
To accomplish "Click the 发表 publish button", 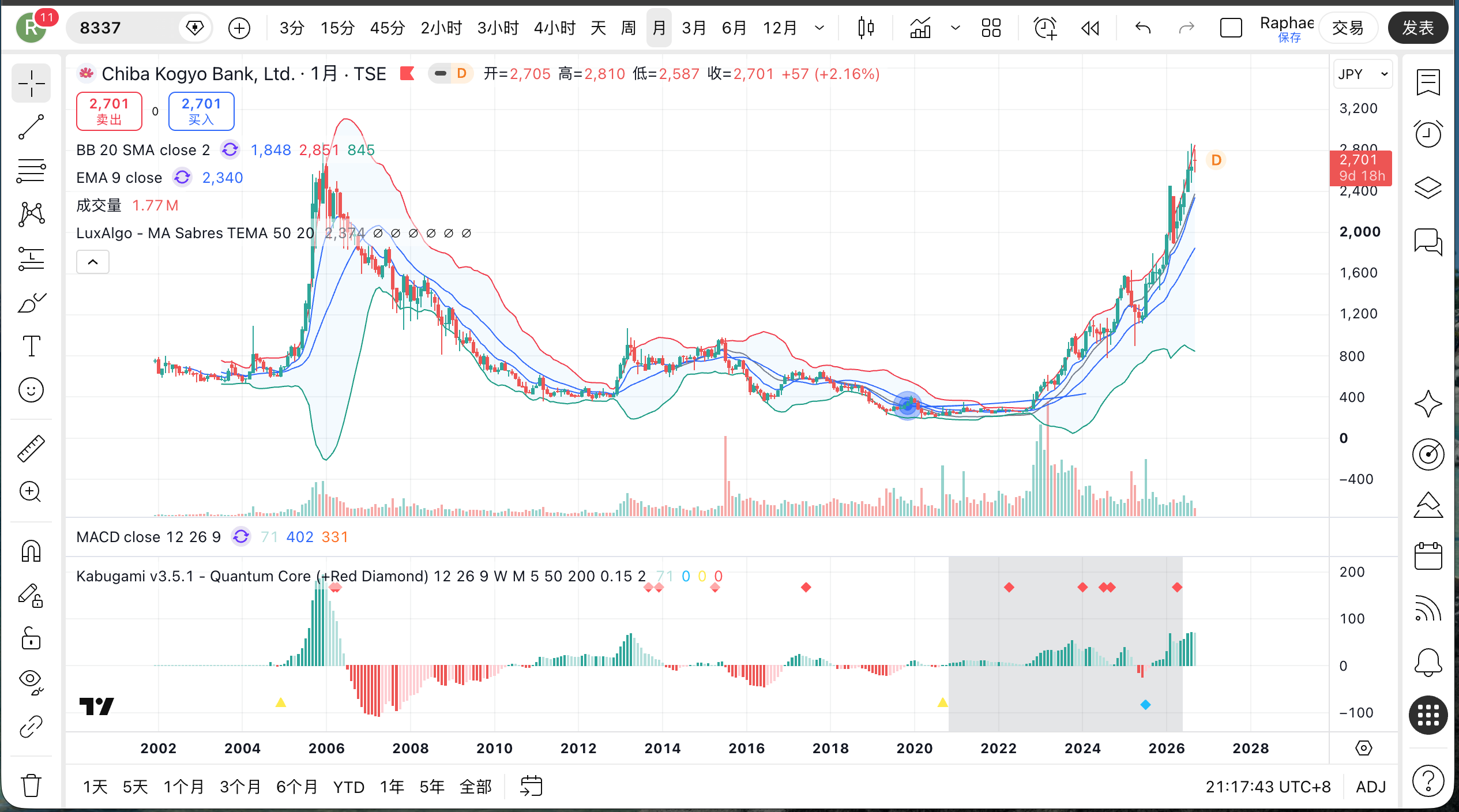I will (x=1417, y=28).
